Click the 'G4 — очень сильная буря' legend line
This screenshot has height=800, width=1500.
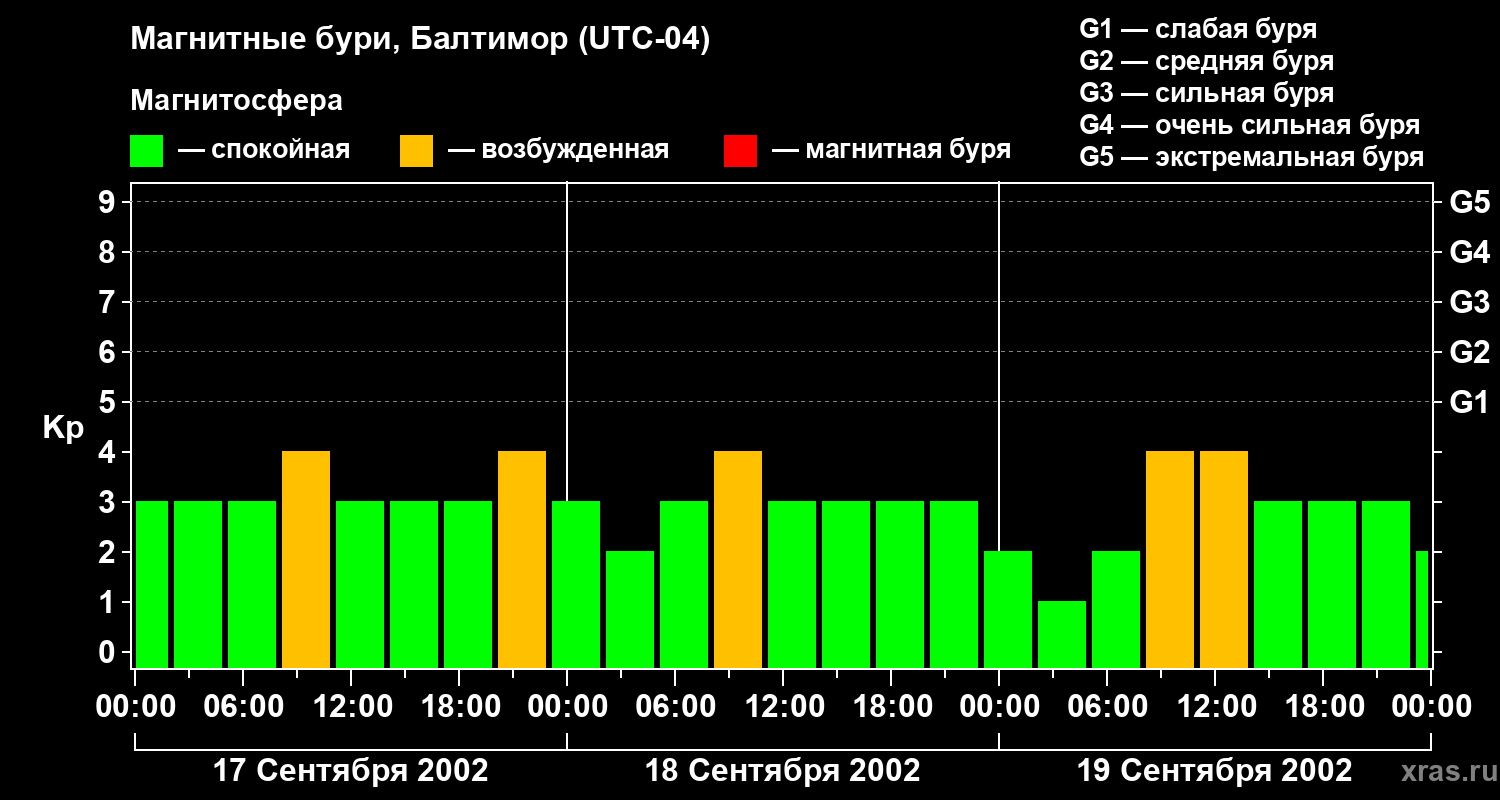pos(1249,125)
